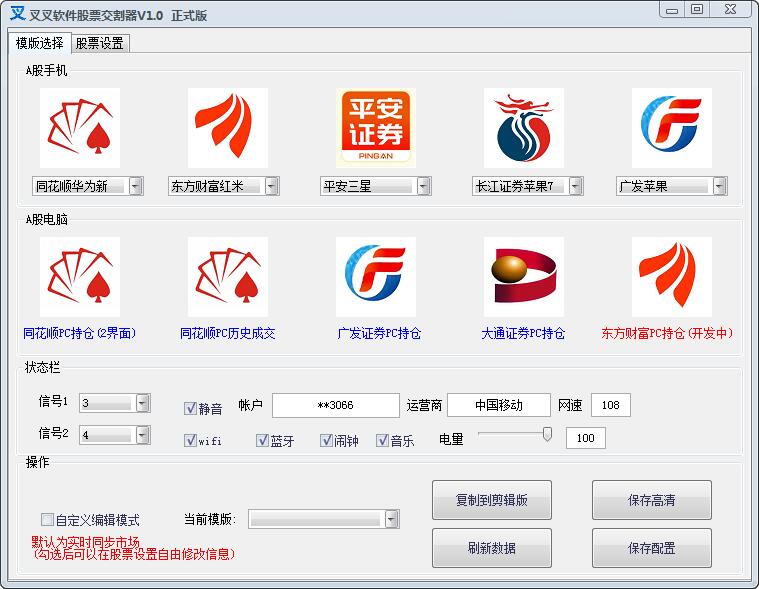Click the 平安证券 orange logo icon

tap(375, 128)
